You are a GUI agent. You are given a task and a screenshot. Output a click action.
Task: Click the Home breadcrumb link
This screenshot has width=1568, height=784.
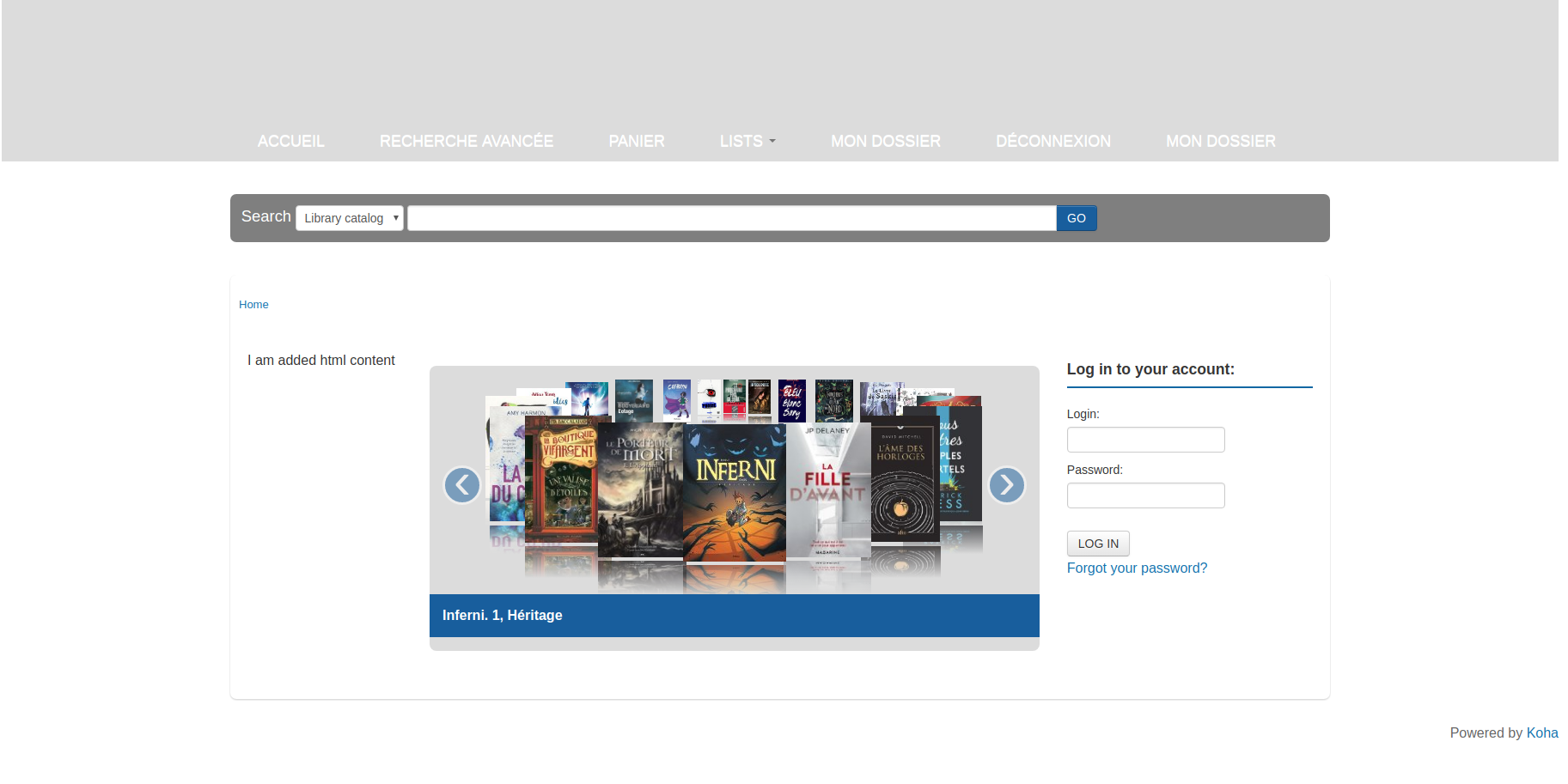point(253,305)
